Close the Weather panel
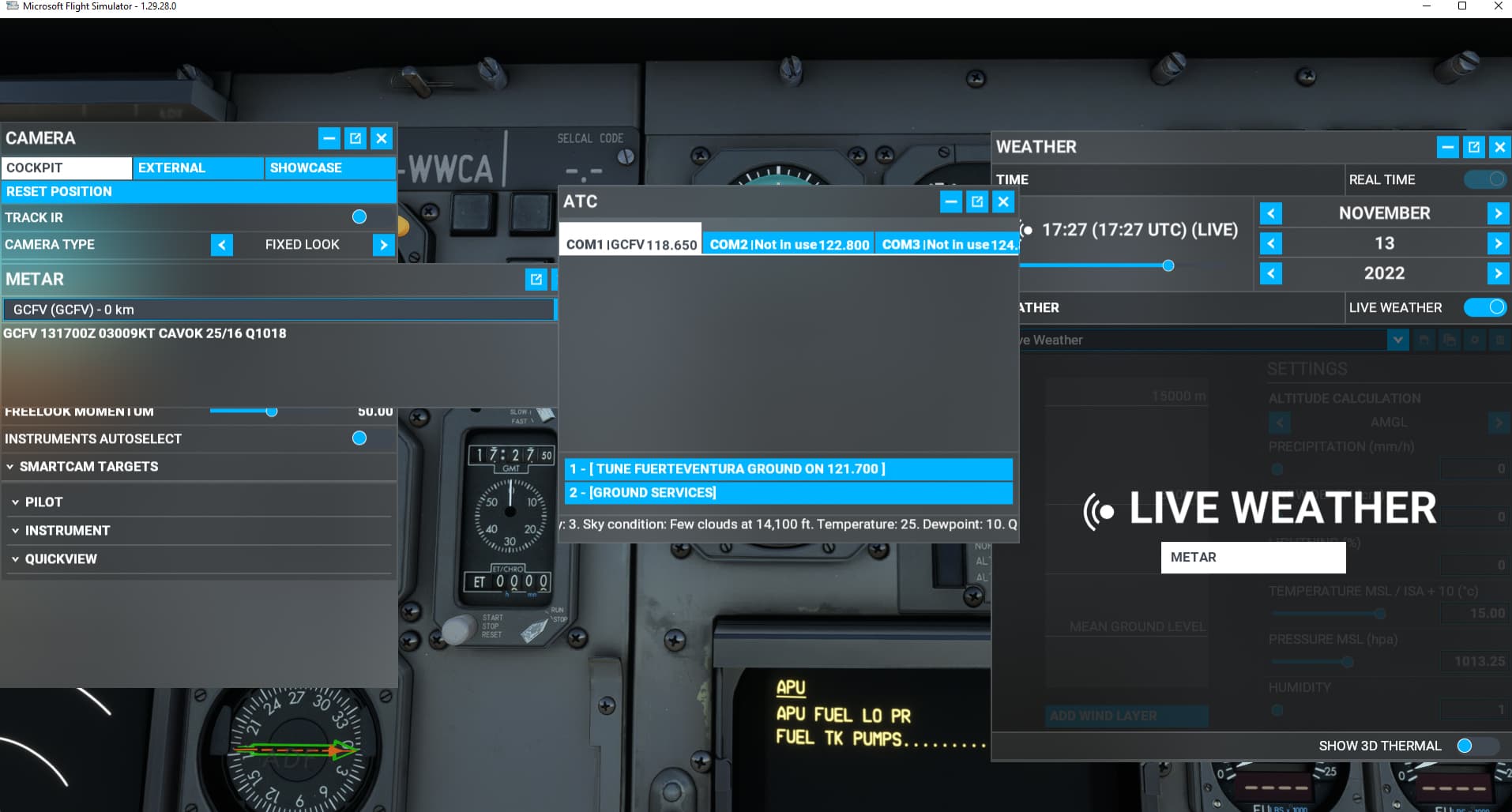The image size is (1512, 812). [x=1499, y=147]
